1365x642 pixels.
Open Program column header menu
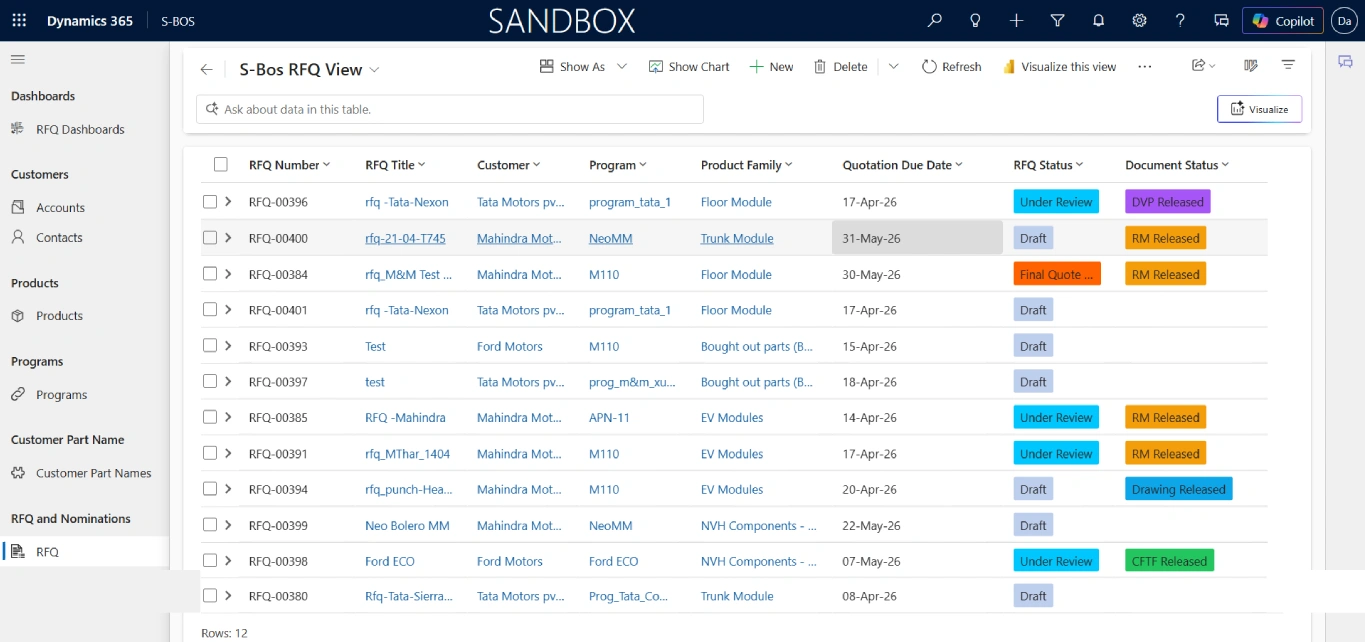(x=617, y=165)
